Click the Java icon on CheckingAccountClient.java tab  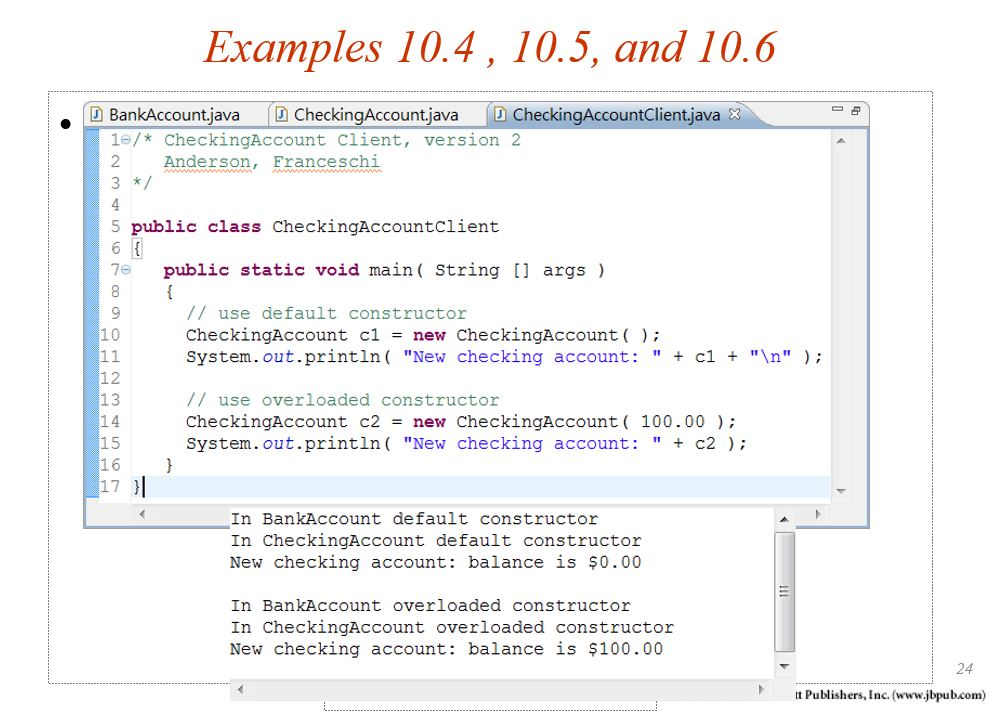[499, 114]
